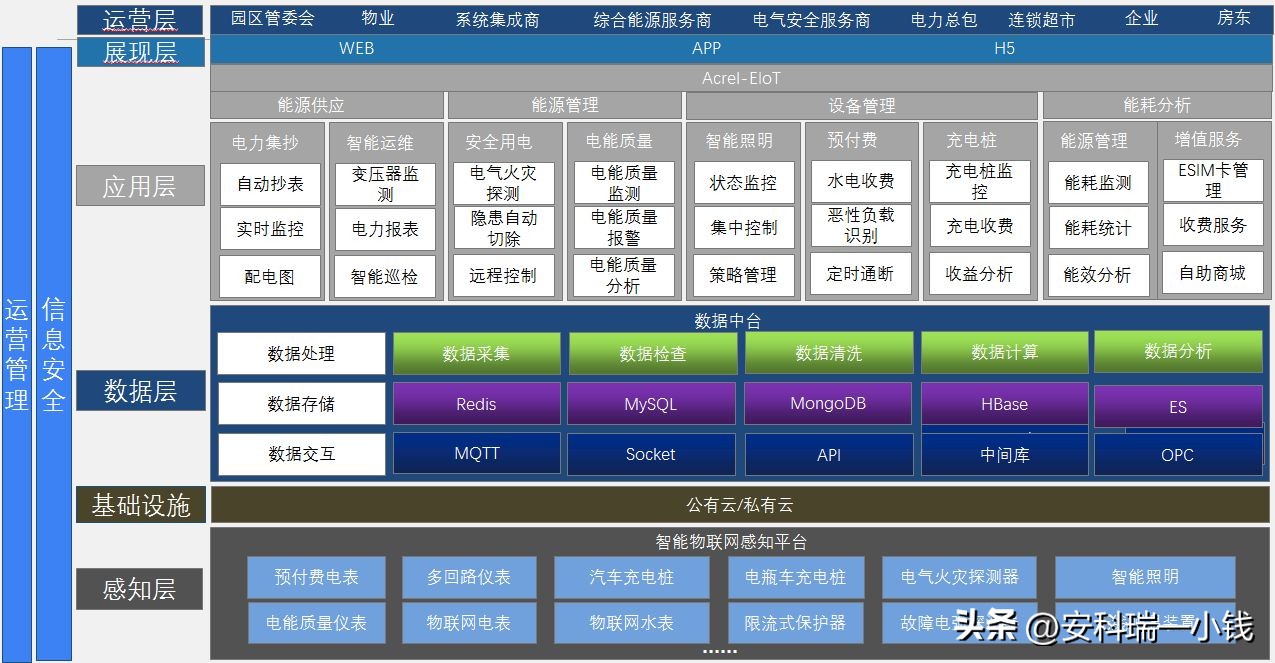This screenshot has width=1275, height=663.
Task: Expand the 设备管理 section header
Action: (860, 104)
